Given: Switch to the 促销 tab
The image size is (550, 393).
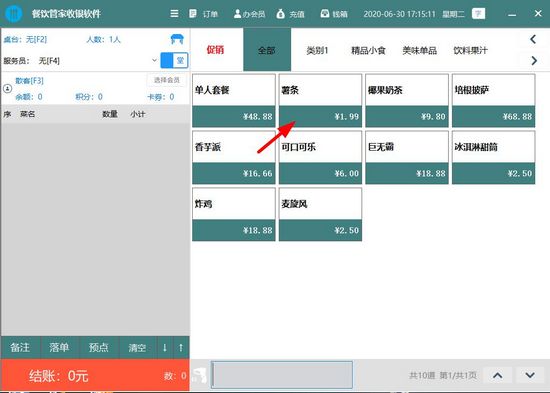Looking at the screenshot, I should [x=215, y=49].
